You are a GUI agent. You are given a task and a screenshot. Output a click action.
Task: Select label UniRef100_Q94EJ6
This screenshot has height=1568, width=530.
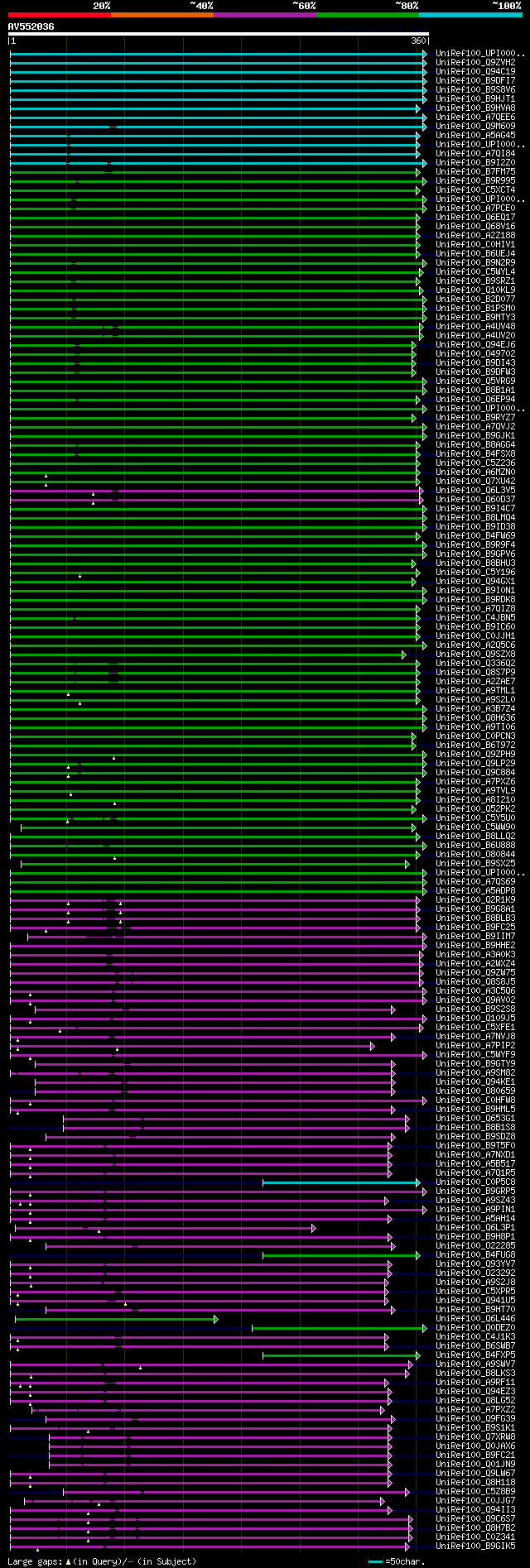475,344
